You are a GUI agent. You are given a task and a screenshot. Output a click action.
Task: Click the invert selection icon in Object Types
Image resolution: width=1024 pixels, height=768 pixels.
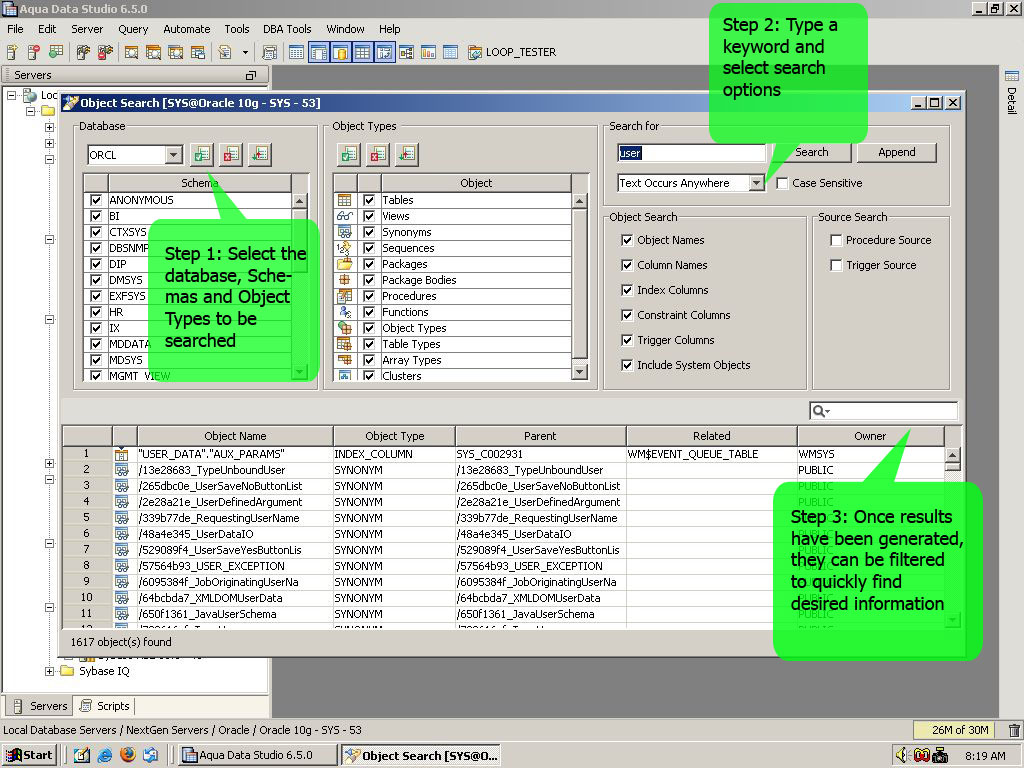coord(406,155)
